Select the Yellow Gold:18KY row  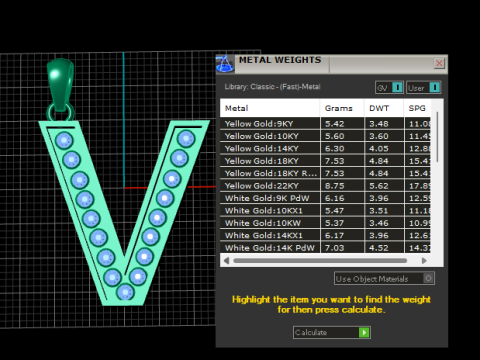tap(325, 161)
